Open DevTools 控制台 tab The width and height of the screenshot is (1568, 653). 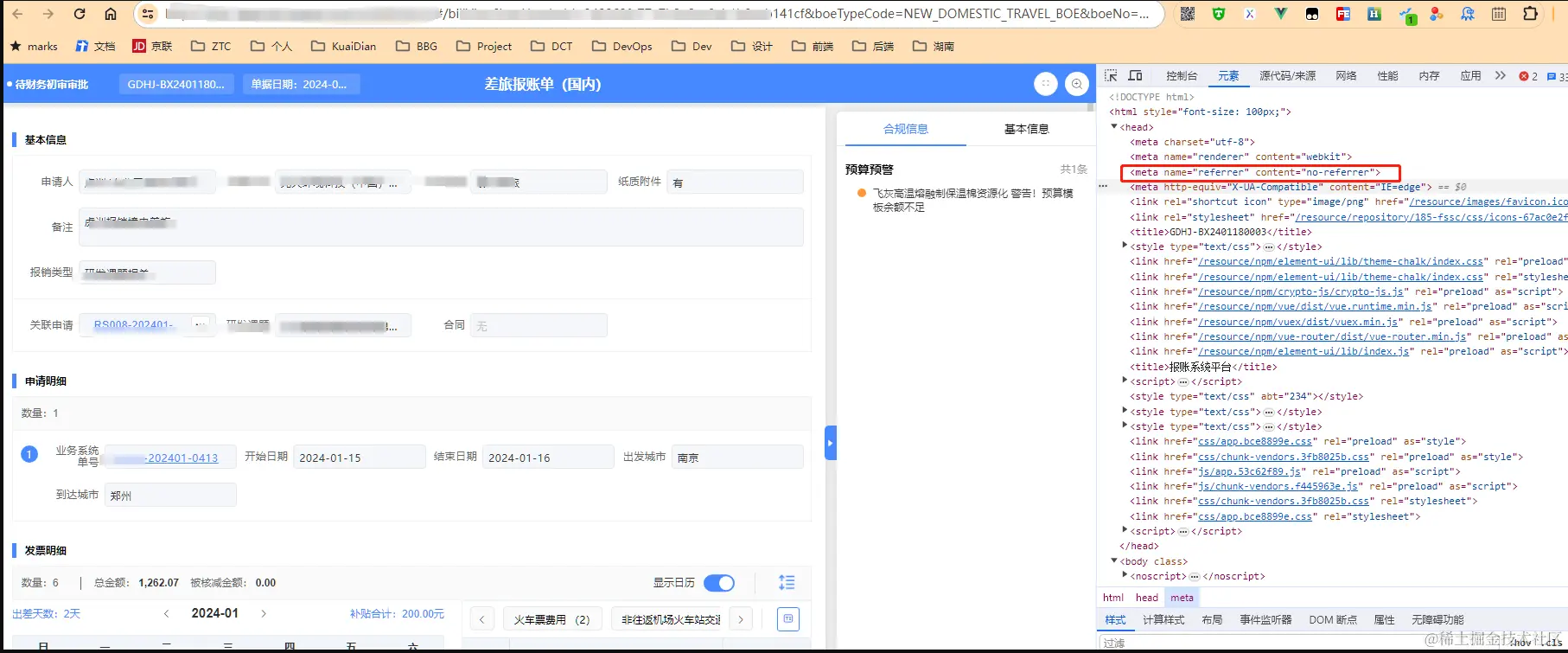(1182, 76)
